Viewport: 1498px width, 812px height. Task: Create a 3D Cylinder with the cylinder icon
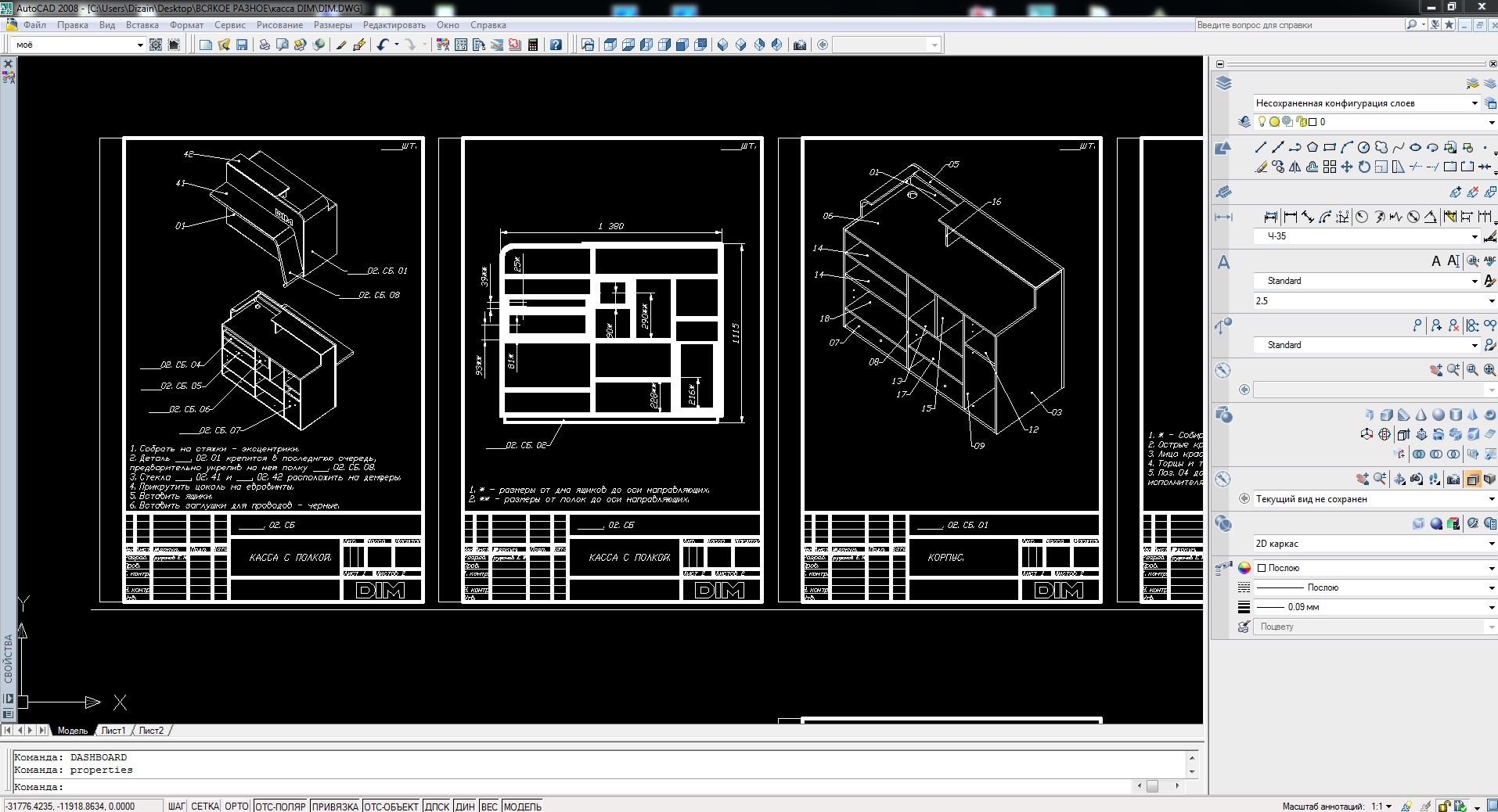click(1455, 415)
